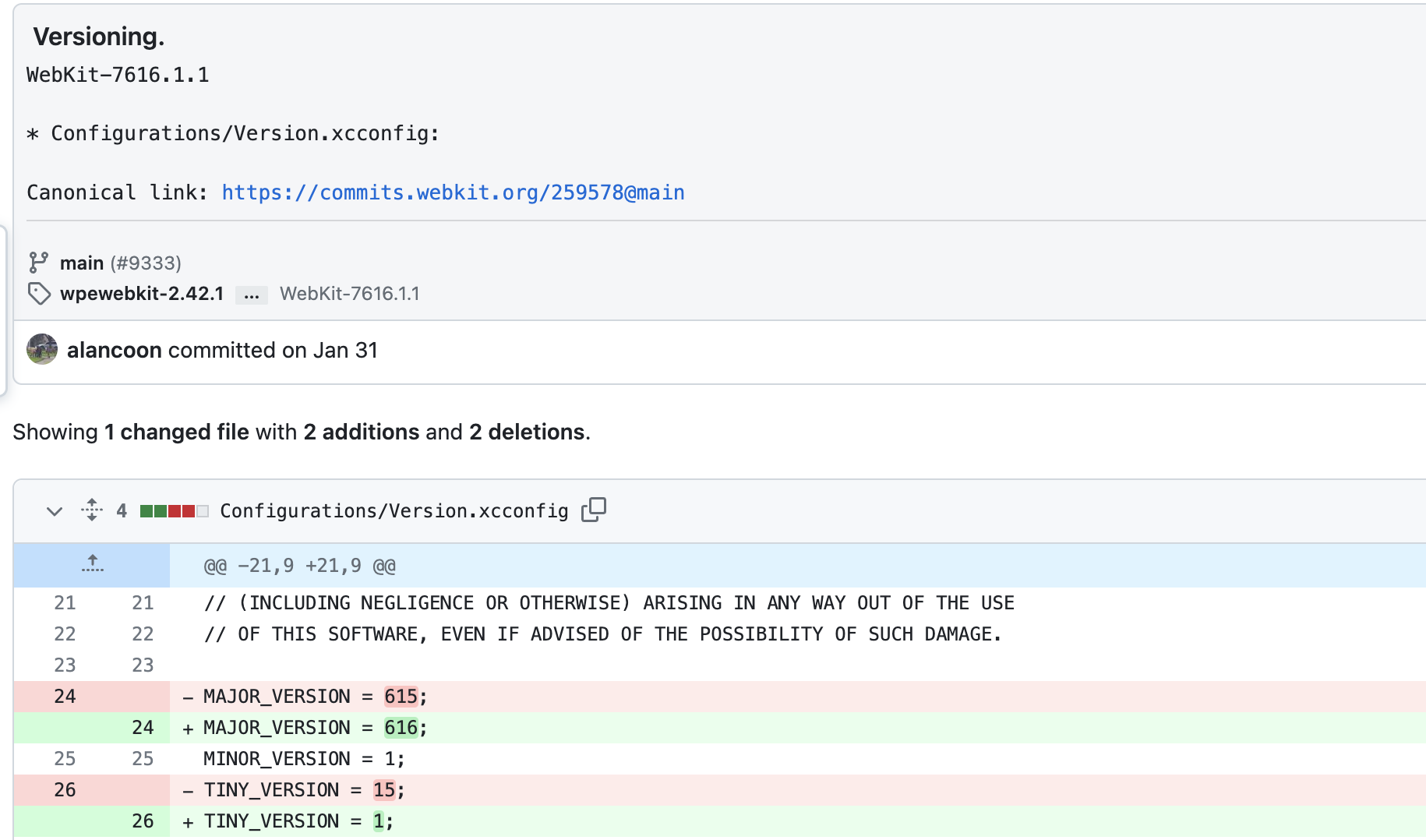Open alancoon's avatar image
The image size is (1426, 840).
click(42, 349)
